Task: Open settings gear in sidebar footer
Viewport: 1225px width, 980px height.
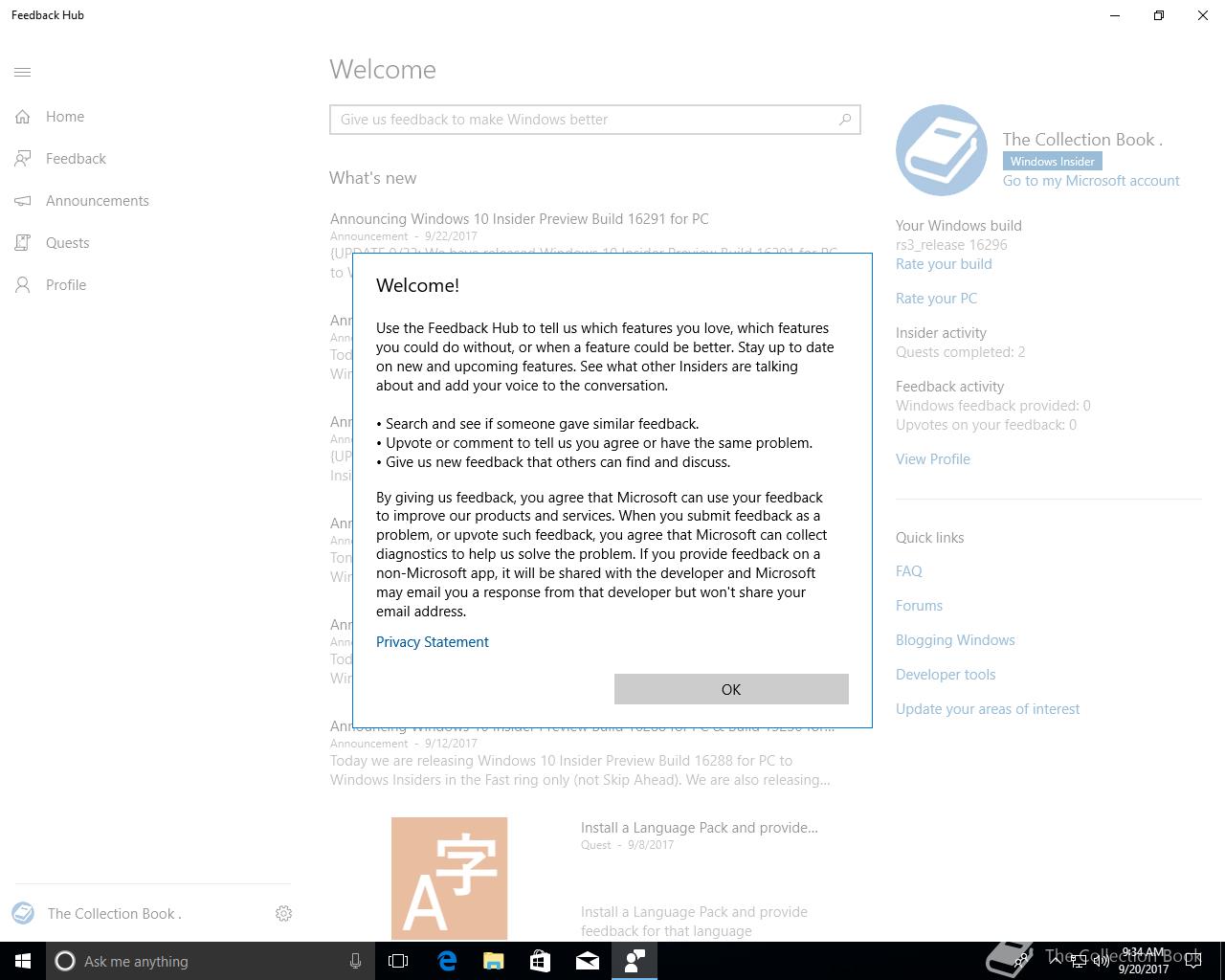Action: pyautogui.click(x=283, y=914)
